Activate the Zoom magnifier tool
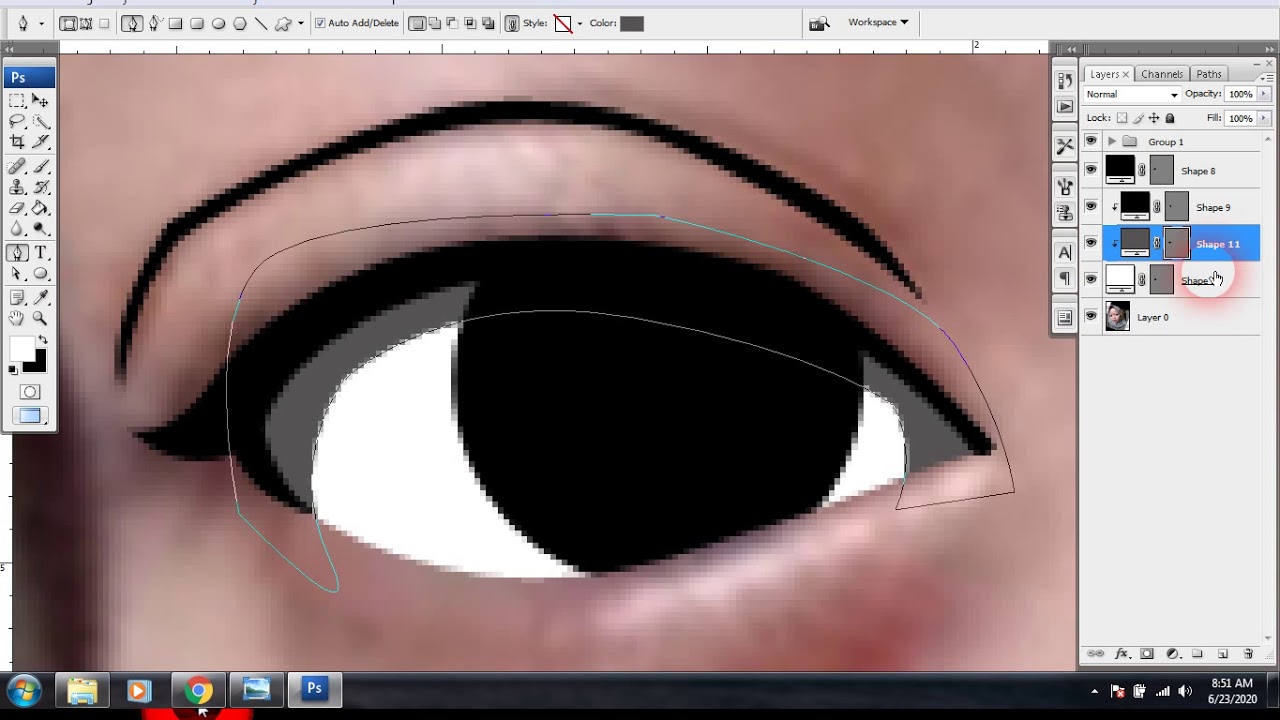Screen dimensions: 1280x720 point(40,318)
